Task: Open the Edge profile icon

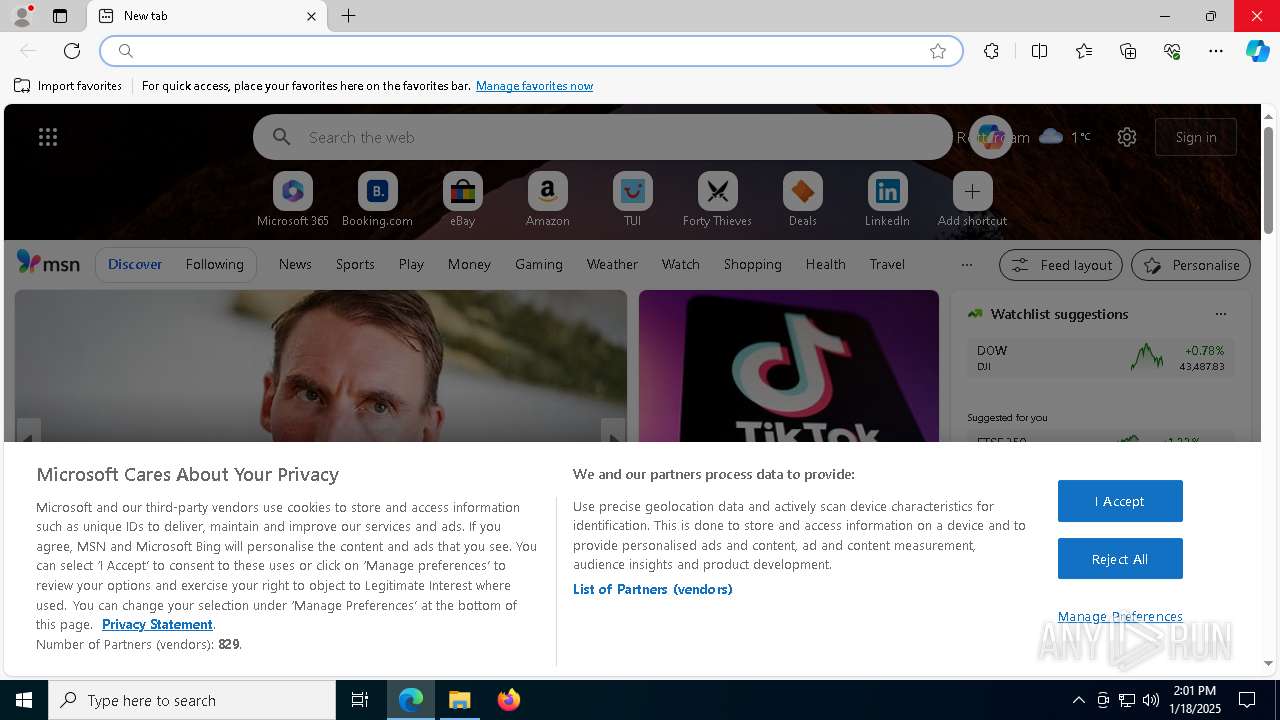Action: [x=21, y=16]
